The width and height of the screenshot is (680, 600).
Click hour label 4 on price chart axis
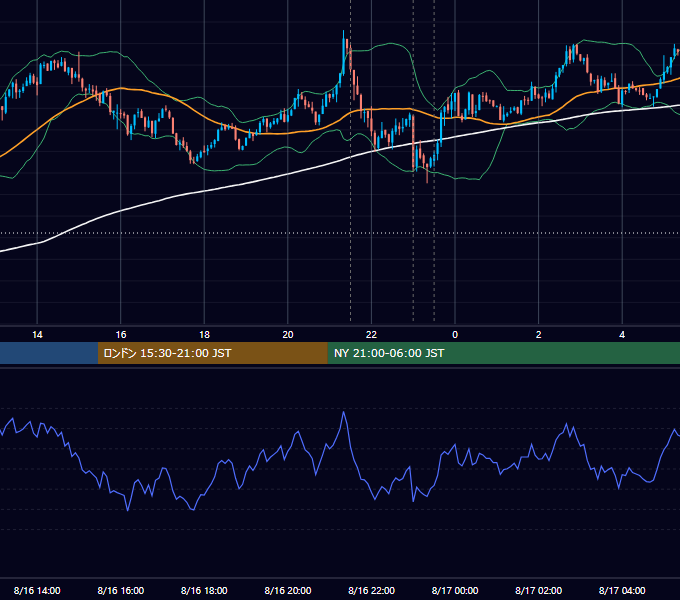tap(622, 335)
